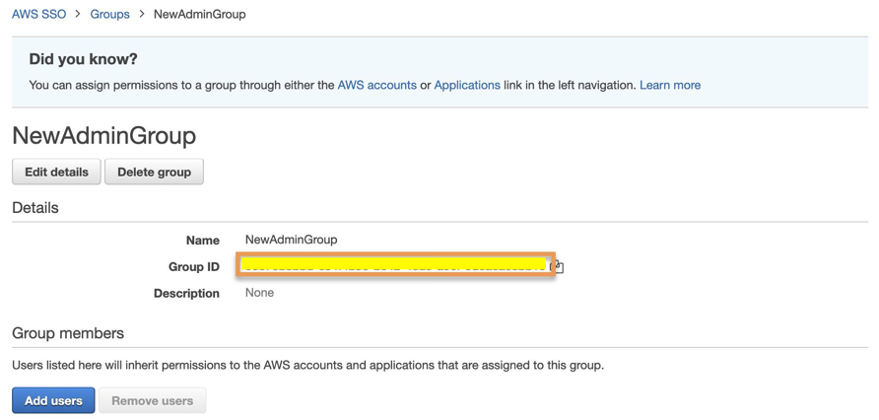Image resolution: width=879 pixels, height=420 pixels.
Task: Open the AWS accounts link in the info banner
Action: click(x=377, y=85)
